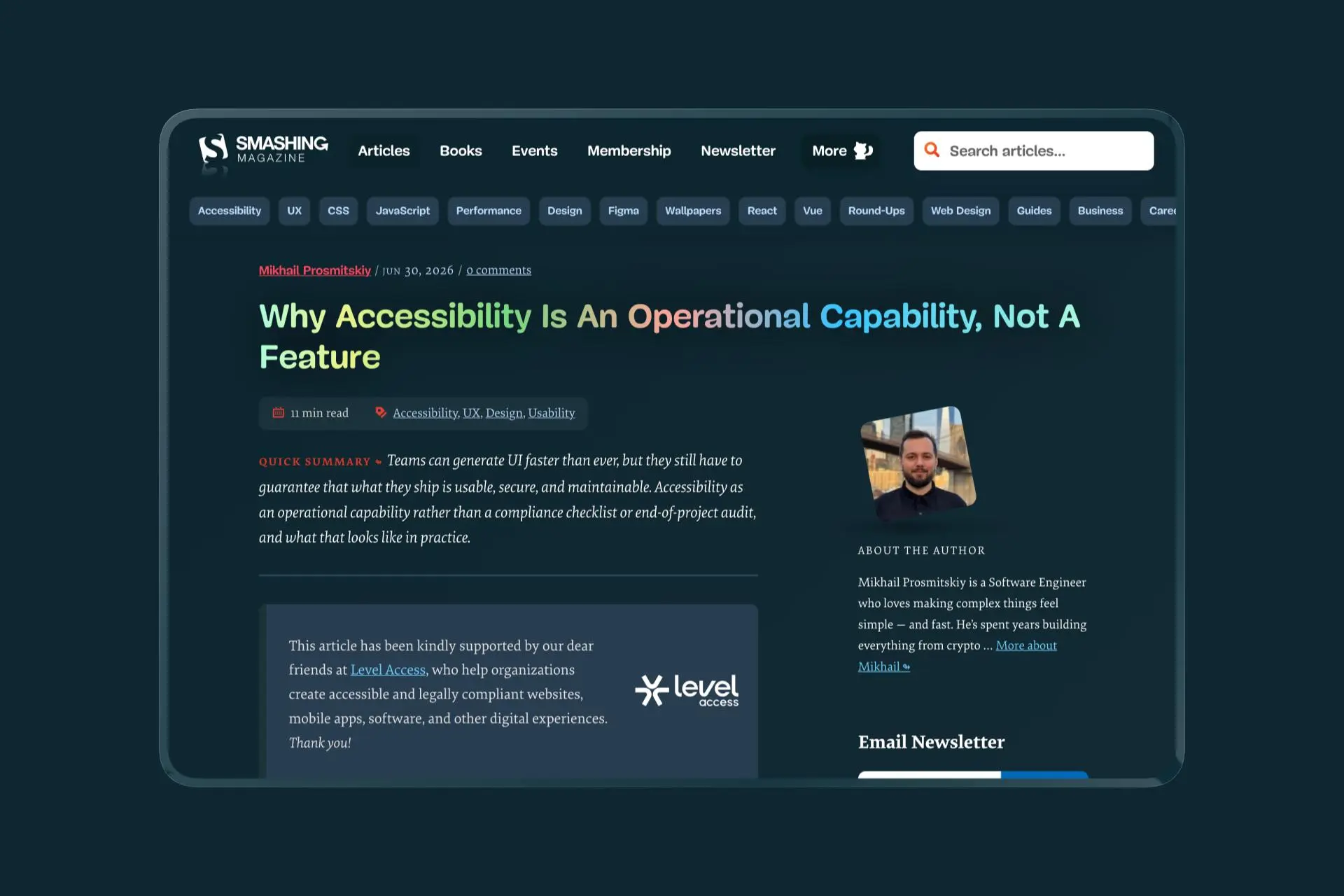Click the Email Newsletter heading
This screenshot has height=896, width=1344.
coord(931,742)
